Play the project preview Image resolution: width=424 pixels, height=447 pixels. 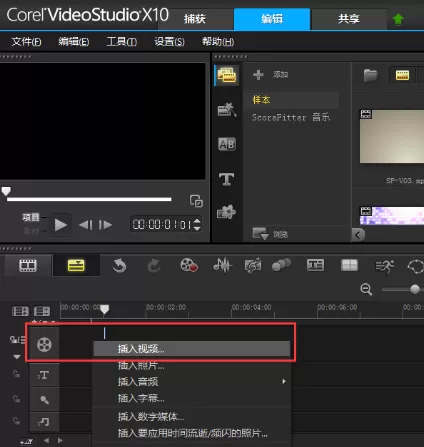coord(60,225)
